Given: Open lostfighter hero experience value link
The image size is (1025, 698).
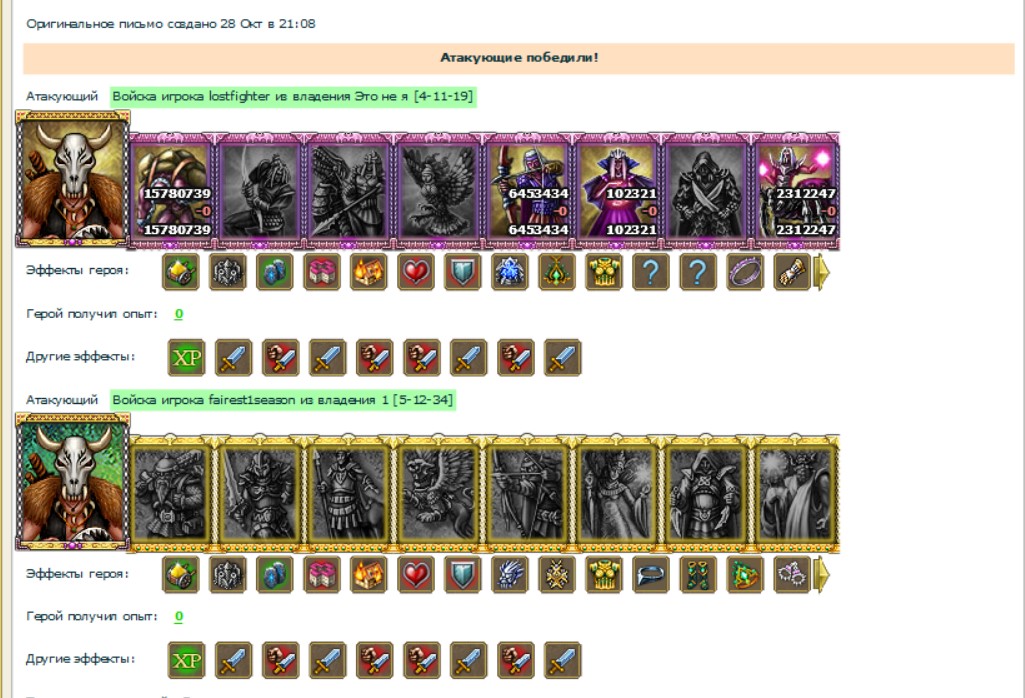Looking at the screenshot, I should point(178,314).
